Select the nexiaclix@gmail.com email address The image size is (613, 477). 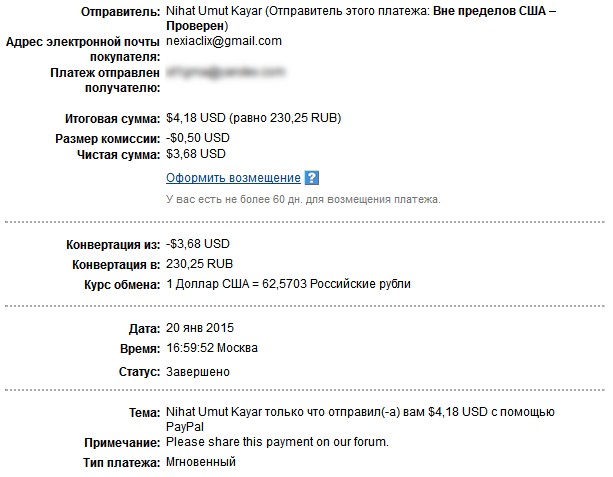pyautogui.click(x=224, y=41)
